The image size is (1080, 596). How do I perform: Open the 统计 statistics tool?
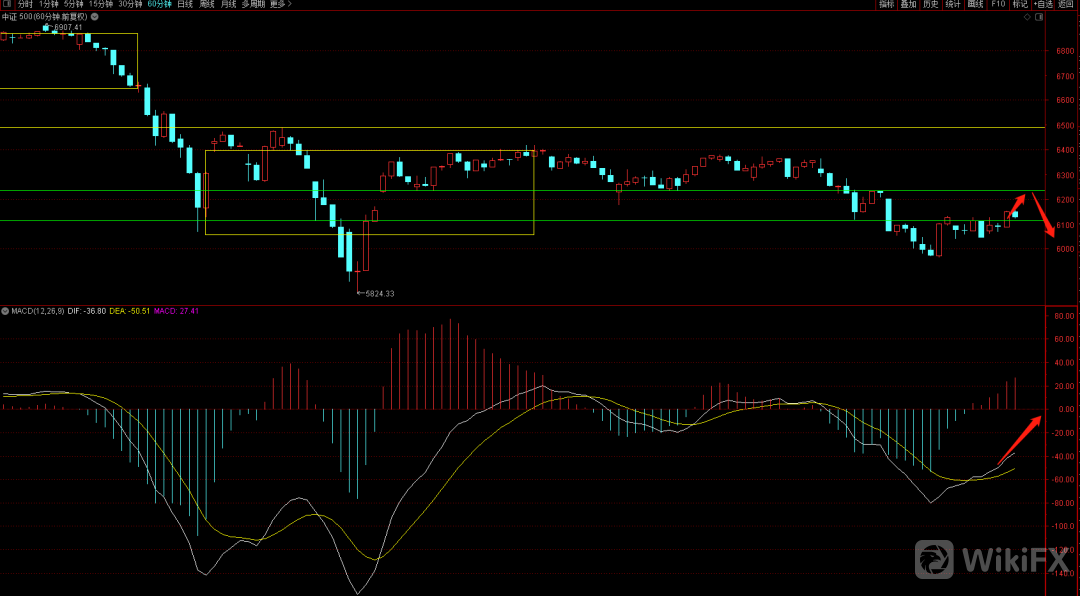(953, 5)
